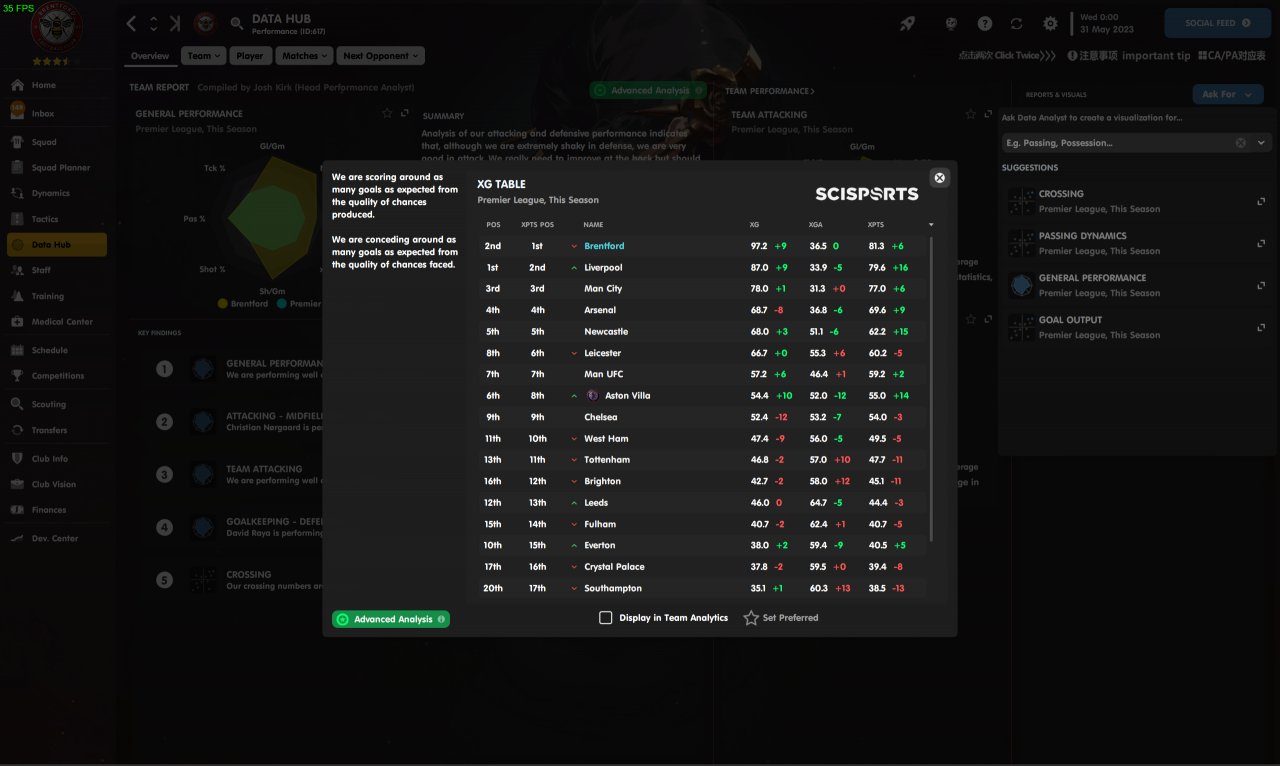Toggle the Set Preferred star
This screenshot has height=766, width=1280.
coord(751,618)
